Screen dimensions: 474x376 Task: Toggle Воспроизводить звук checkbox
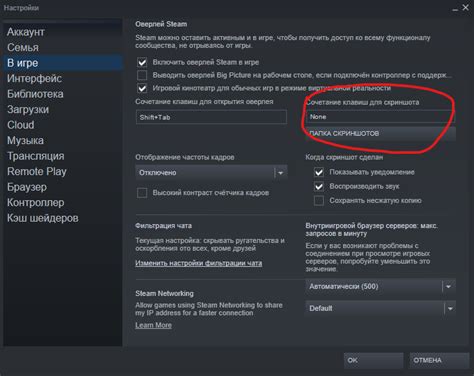click(319, 186)
